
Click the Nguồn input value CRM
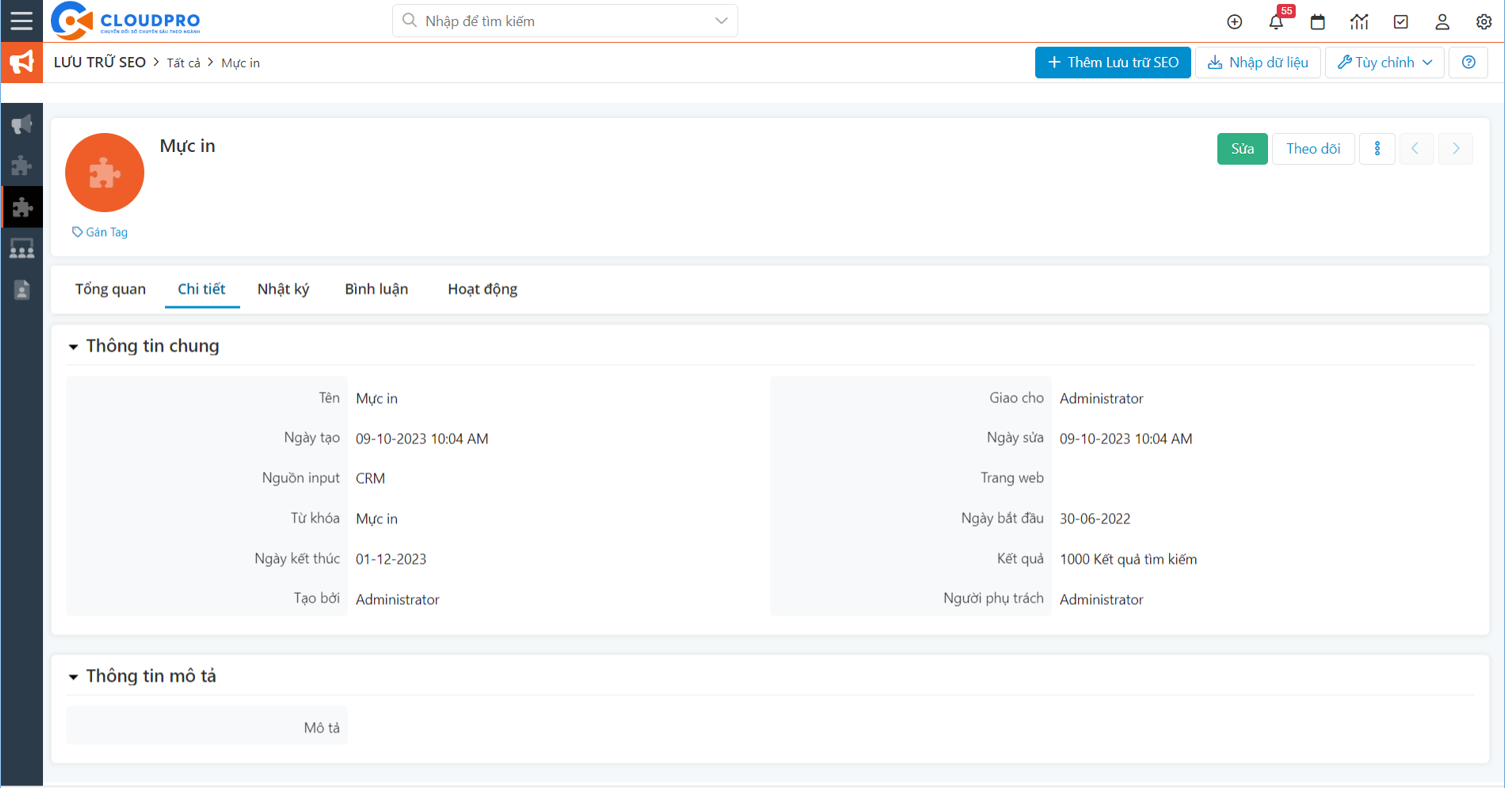click(370, 478)
